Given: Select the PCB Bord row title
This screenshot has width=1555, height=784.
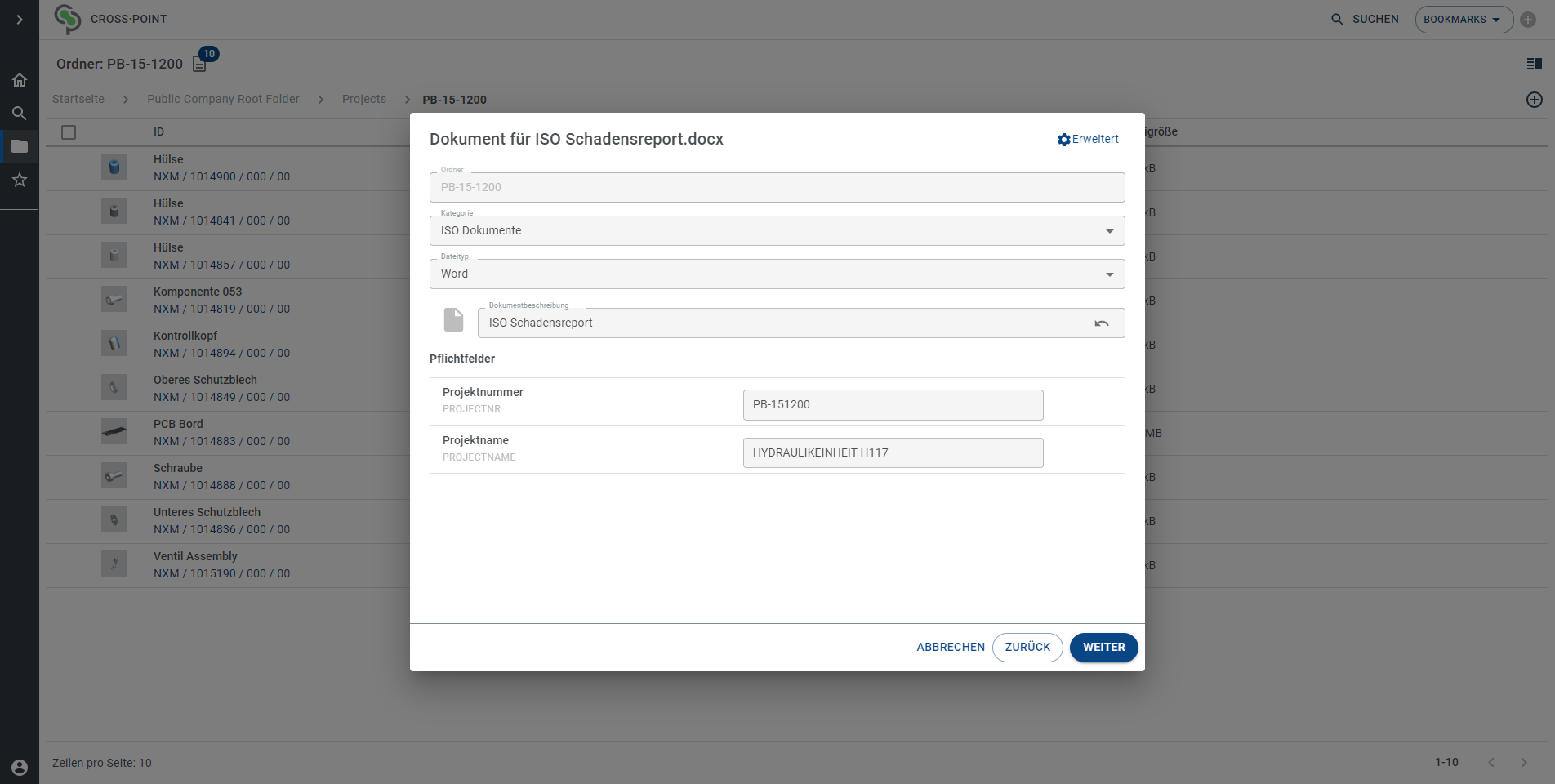Looking at the screenshot, I should coord(178,424).
